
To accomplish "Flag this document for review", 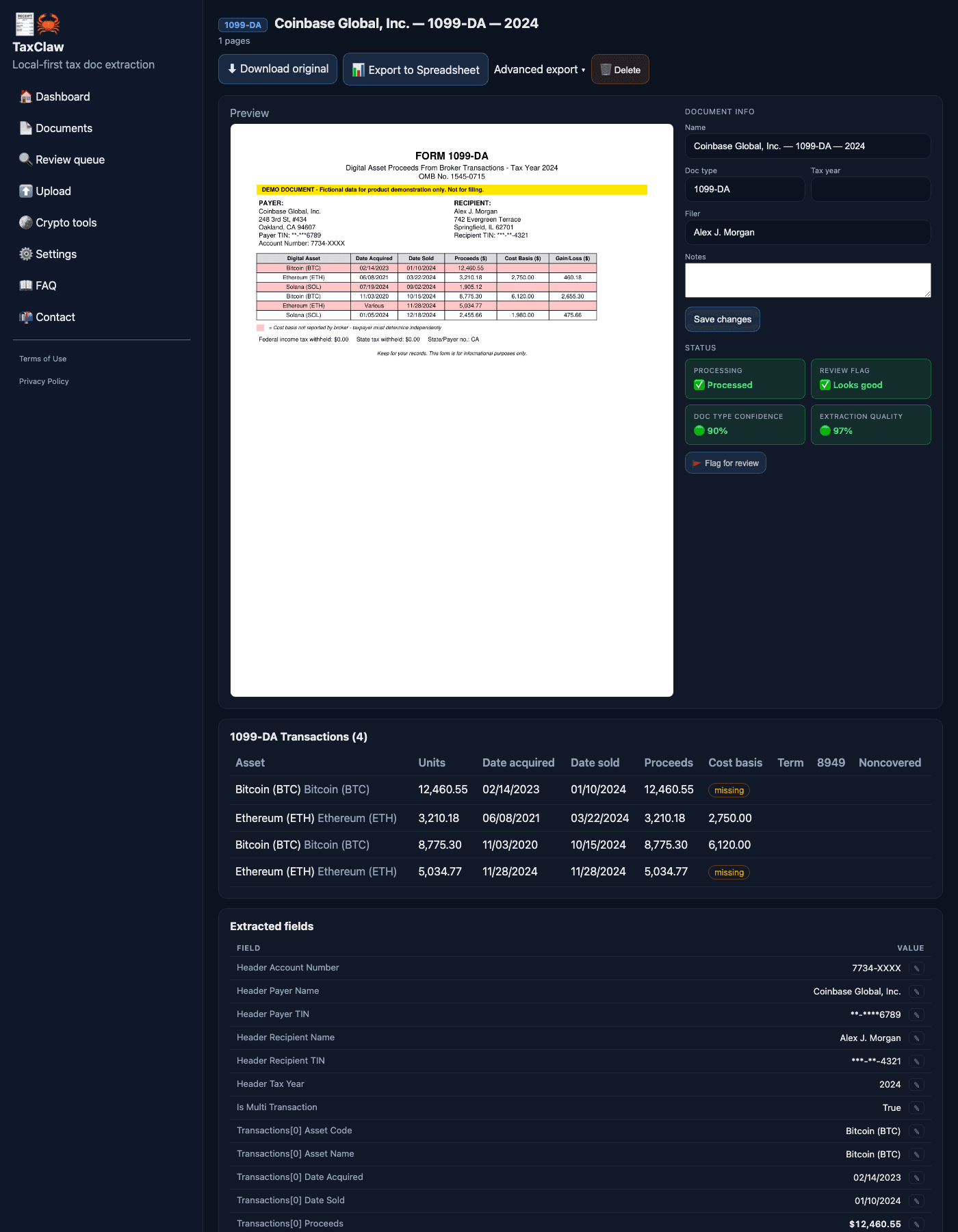I will (725, 463).
